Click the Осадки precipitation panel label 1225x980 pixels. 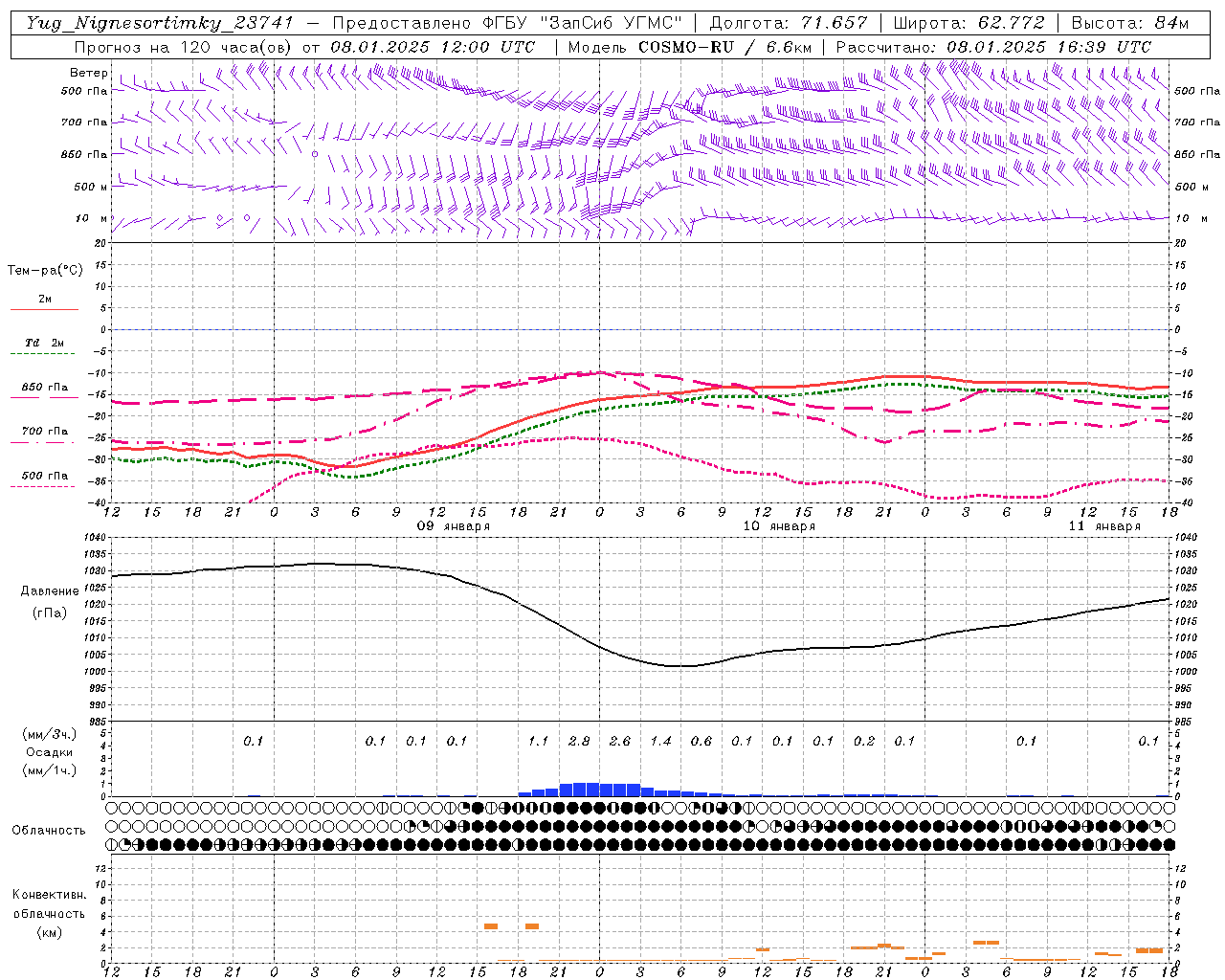(x=50, y=752)
